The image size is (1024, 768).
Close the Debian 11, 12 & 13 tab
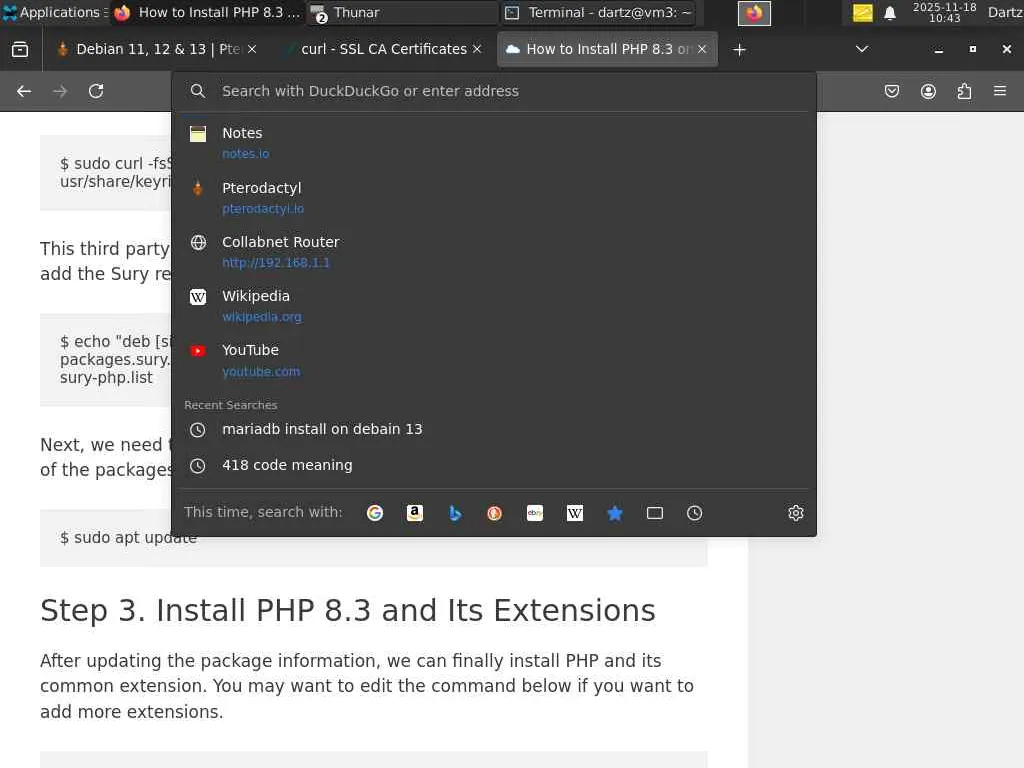coord(252,50)
